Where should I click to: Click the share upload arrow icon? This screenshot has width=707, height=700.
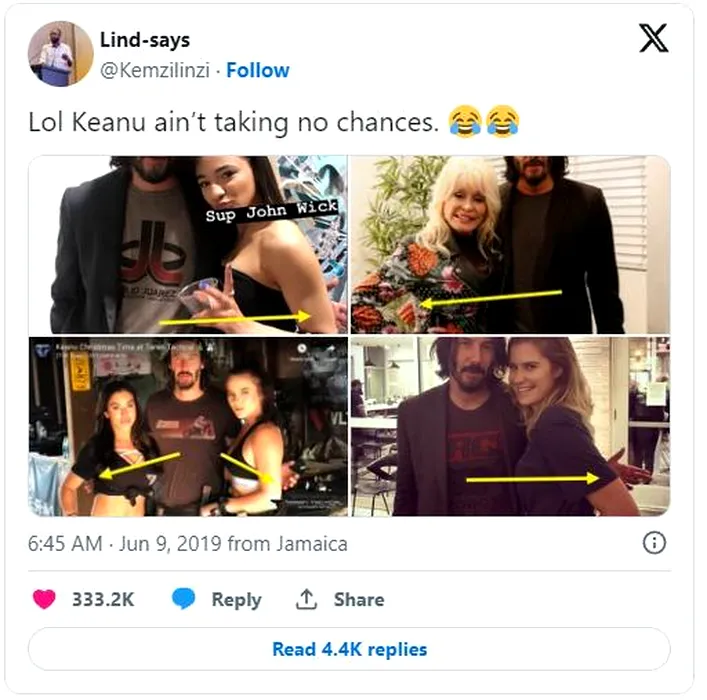click(x=306, y=599)
